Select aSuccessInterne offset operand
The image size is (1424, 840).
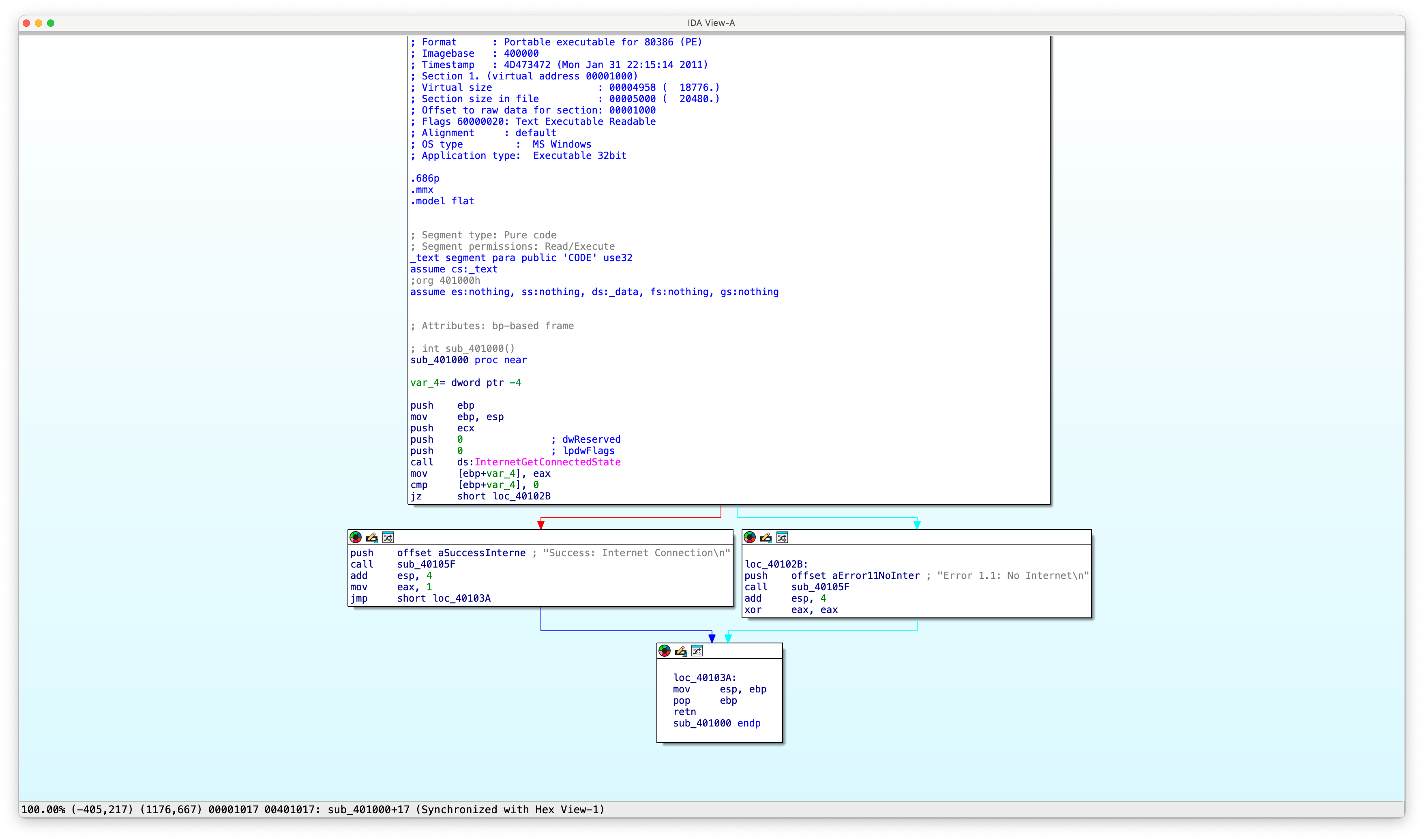point(461,553)
